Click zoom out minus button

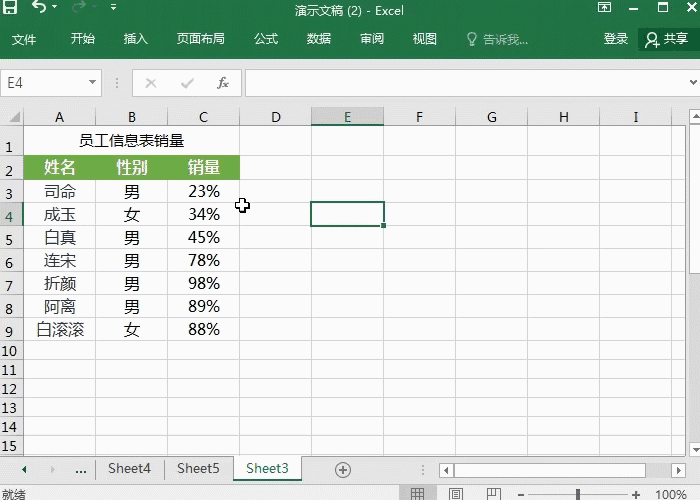(x=521, y=495)
